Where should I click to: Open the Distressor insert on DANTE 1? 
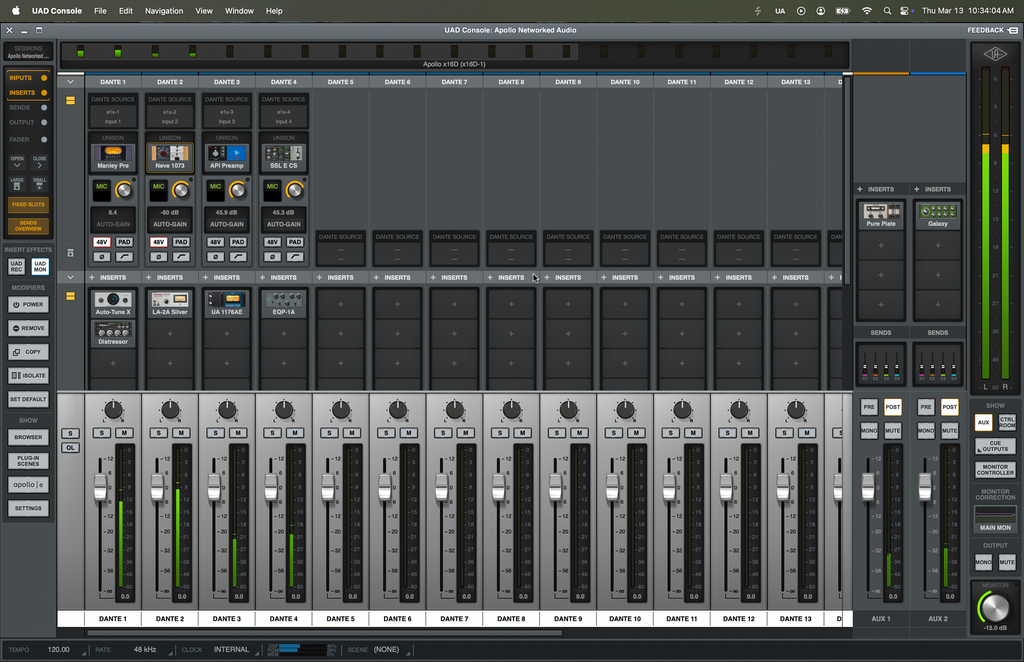click(x=113, y=333)
